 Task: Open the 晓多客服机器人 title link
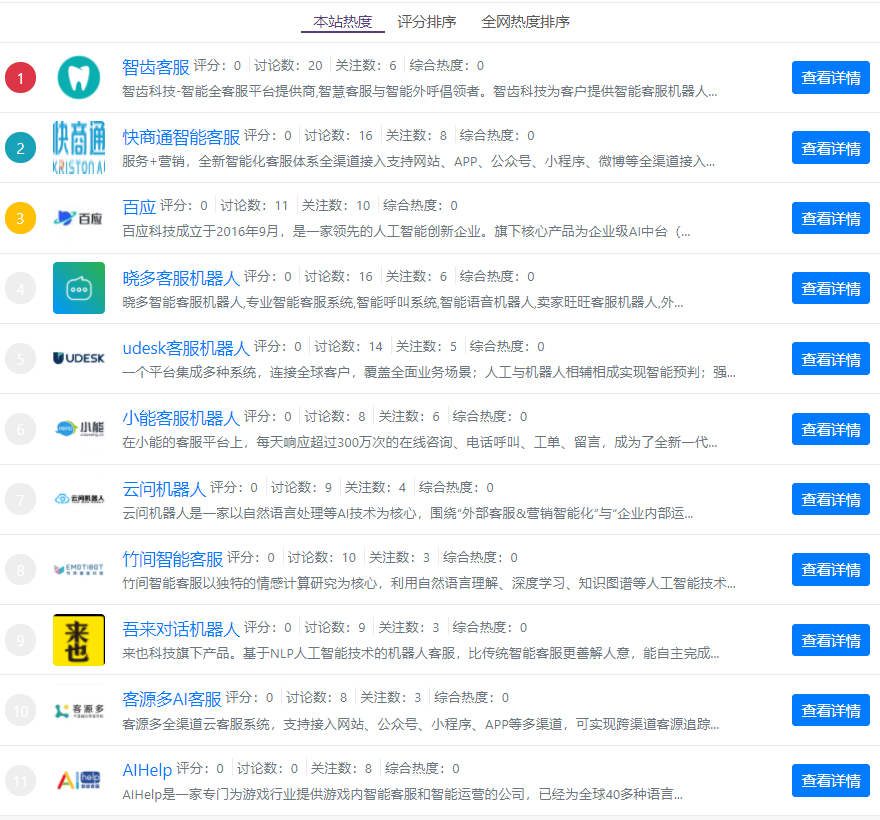181,278
